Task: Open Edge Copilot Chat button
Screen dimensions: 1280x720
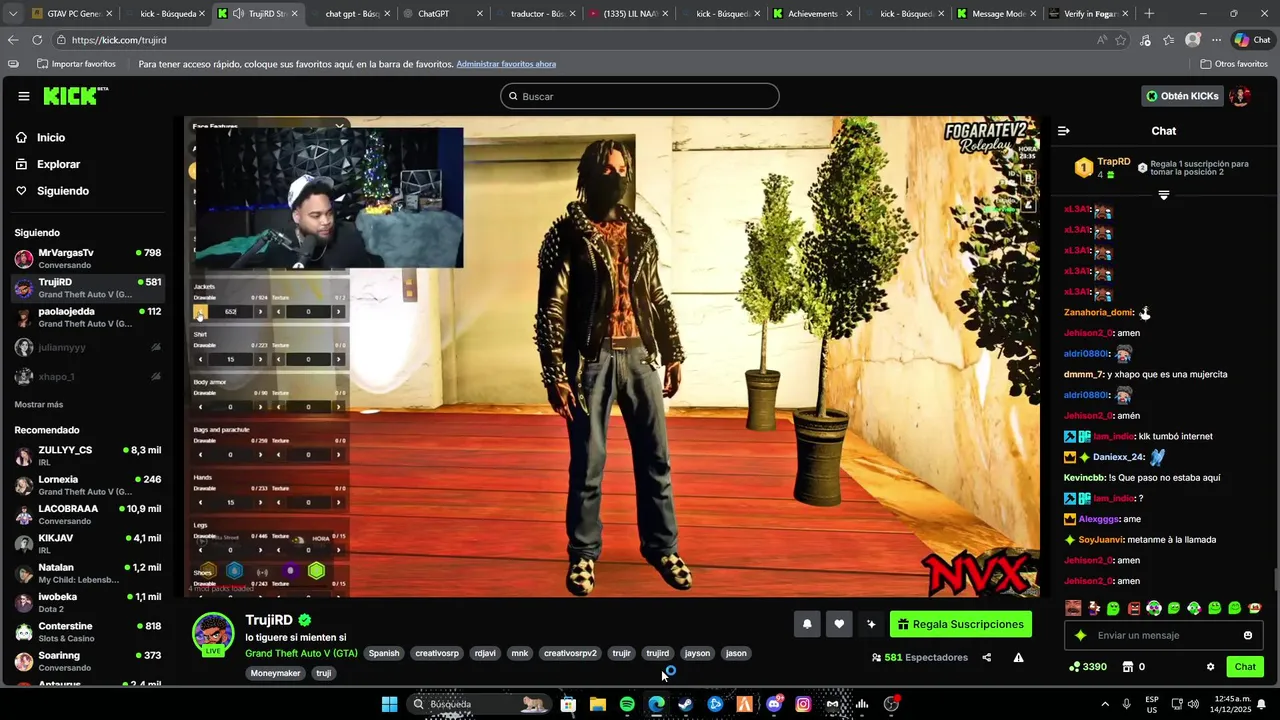Action: 1254,40
